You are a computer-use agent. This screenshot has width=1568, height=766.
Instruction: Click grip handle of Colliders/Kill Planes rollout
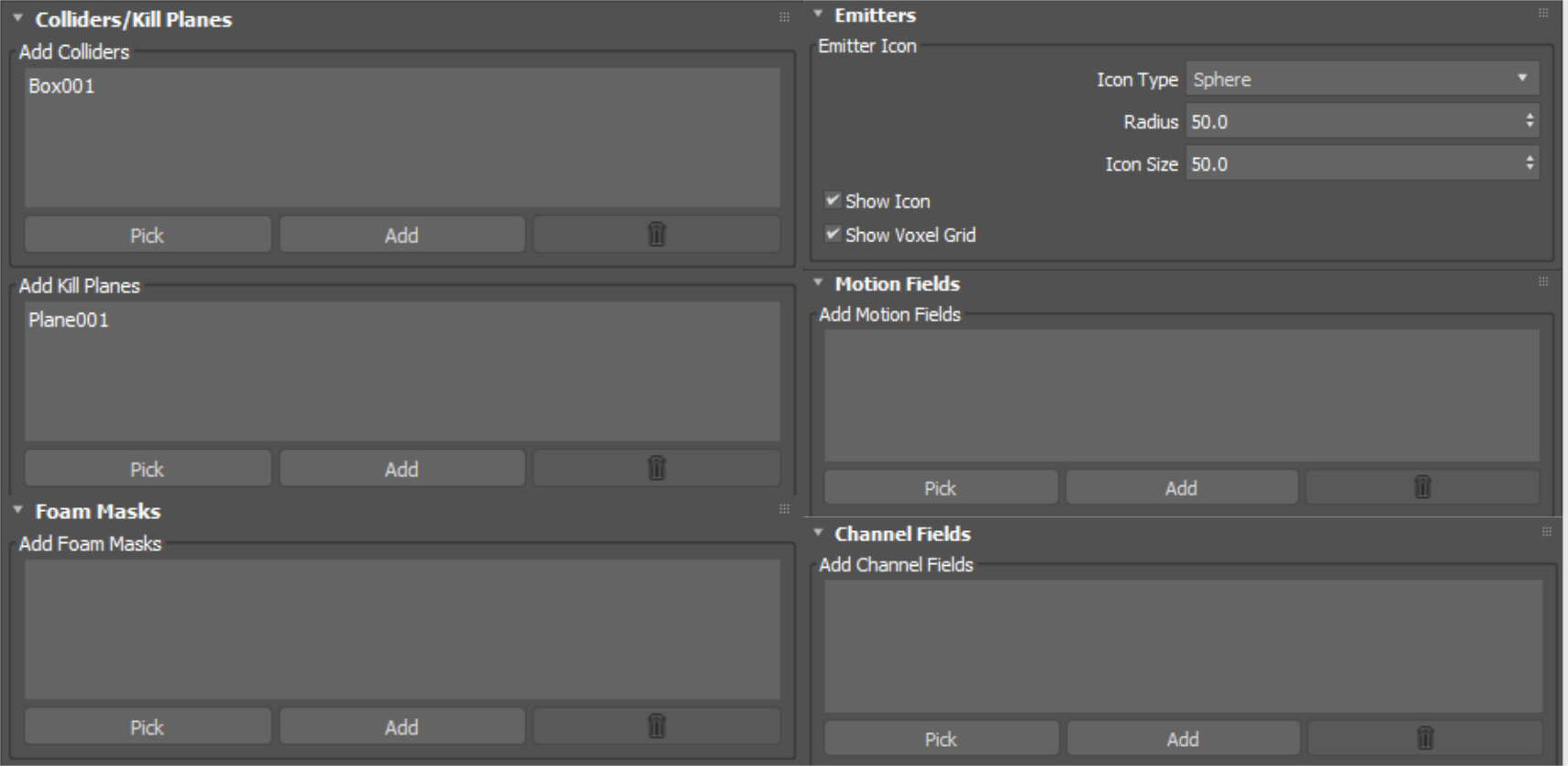pyautogui.click(x=784, y=17)
